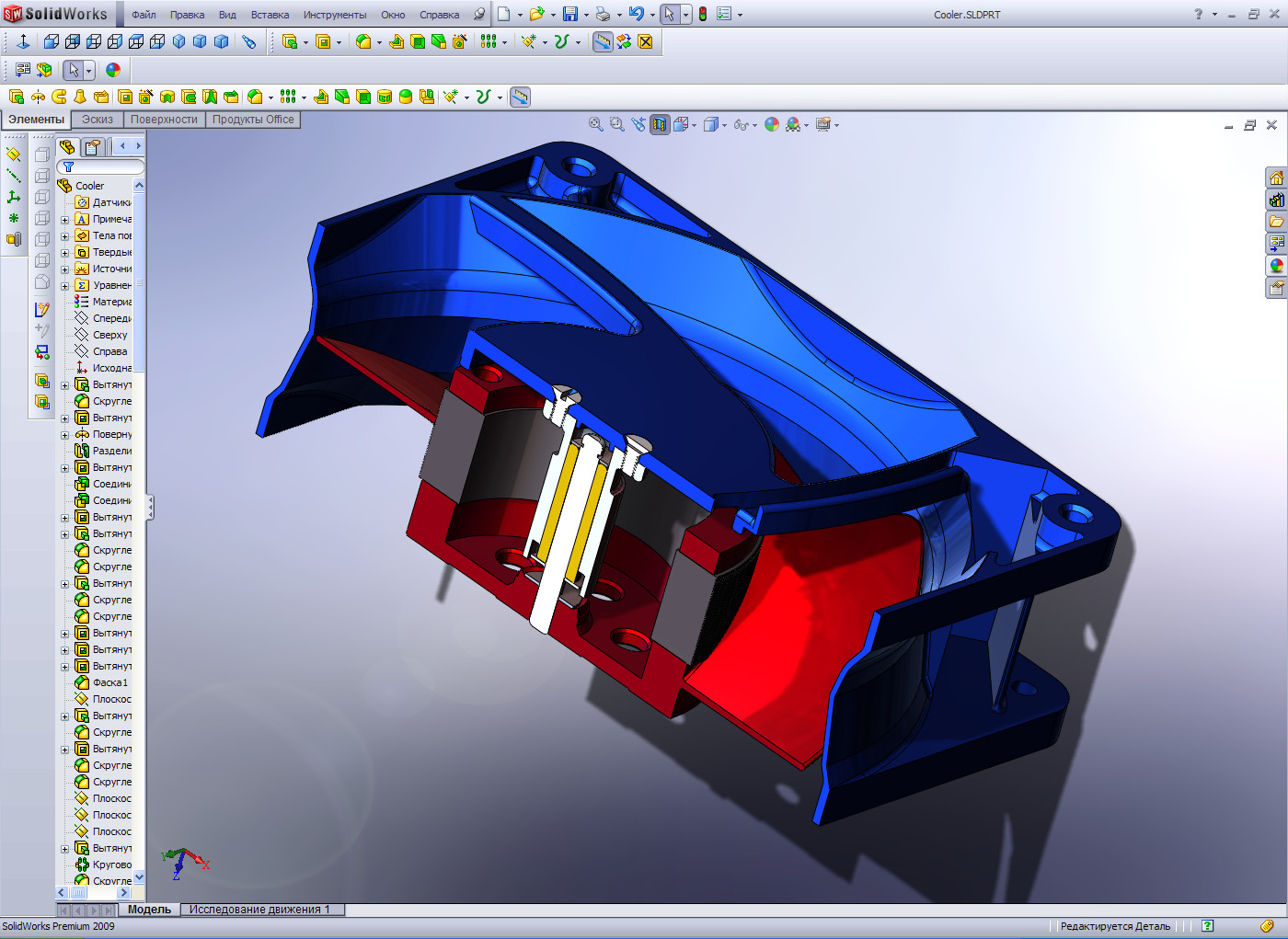Click the Zoom to Fit magnifier

(595, 124)
